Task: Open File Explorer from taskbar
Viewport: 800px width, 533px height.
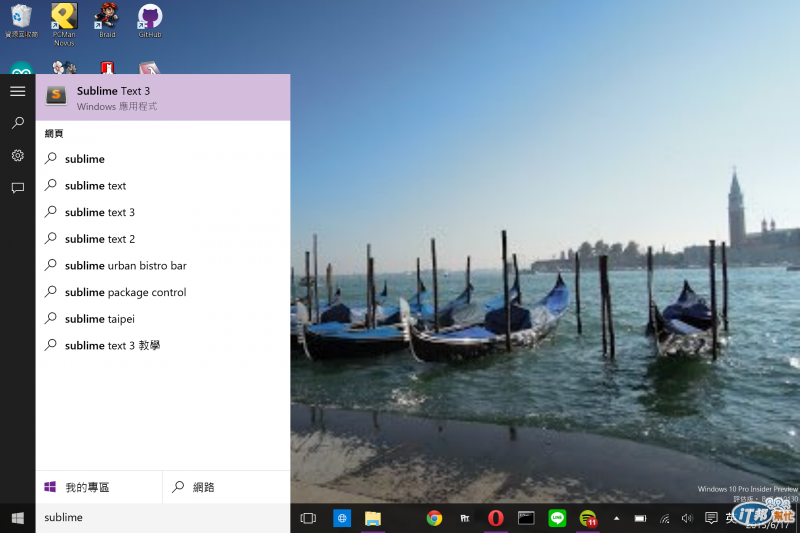Action: [x=373, y=518]
